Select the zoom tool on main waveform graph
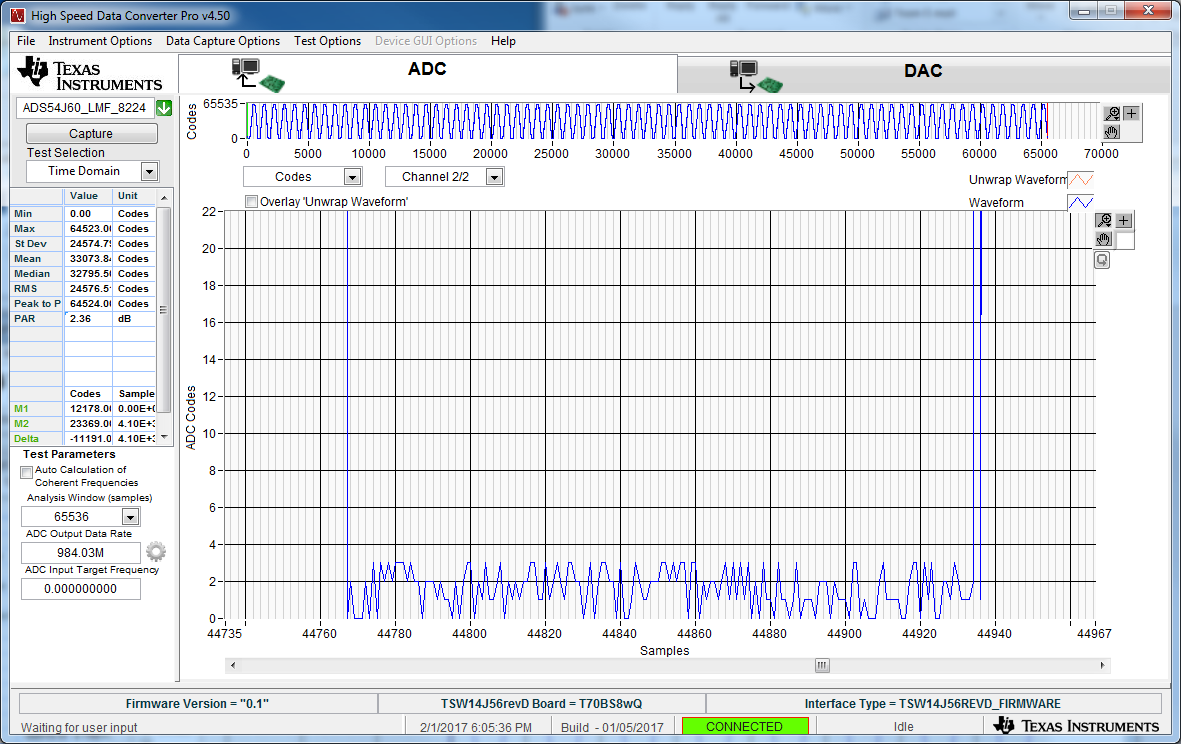1181x744 pixels. 1104,221
